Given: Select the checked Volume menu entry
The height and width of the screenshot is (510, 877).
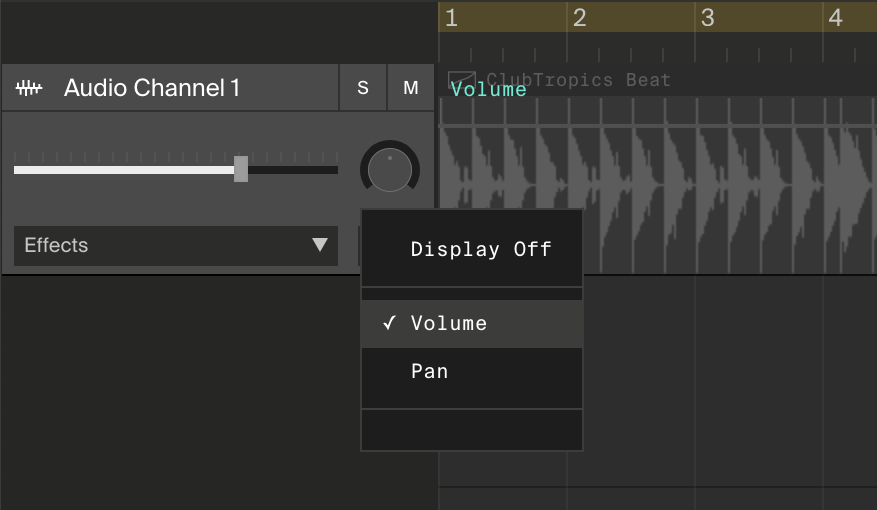Looking at the screenshot, I should click(472, 324).
